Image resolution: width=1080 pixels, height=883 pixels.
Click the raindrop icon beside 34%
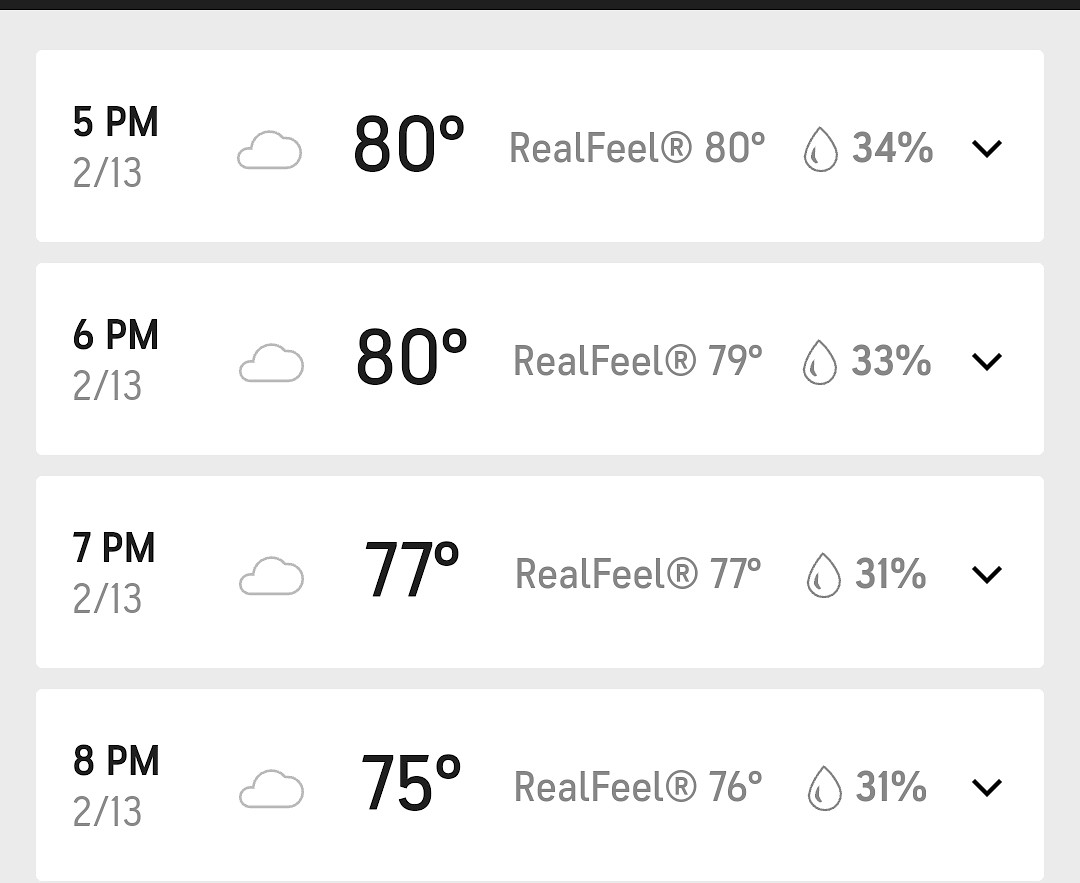(821, 150)
